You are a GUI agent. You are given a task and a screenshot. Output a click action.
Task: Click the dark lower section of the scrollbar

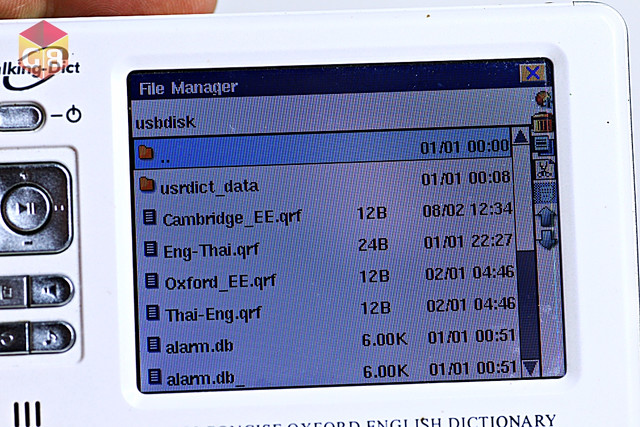point(528,304)
